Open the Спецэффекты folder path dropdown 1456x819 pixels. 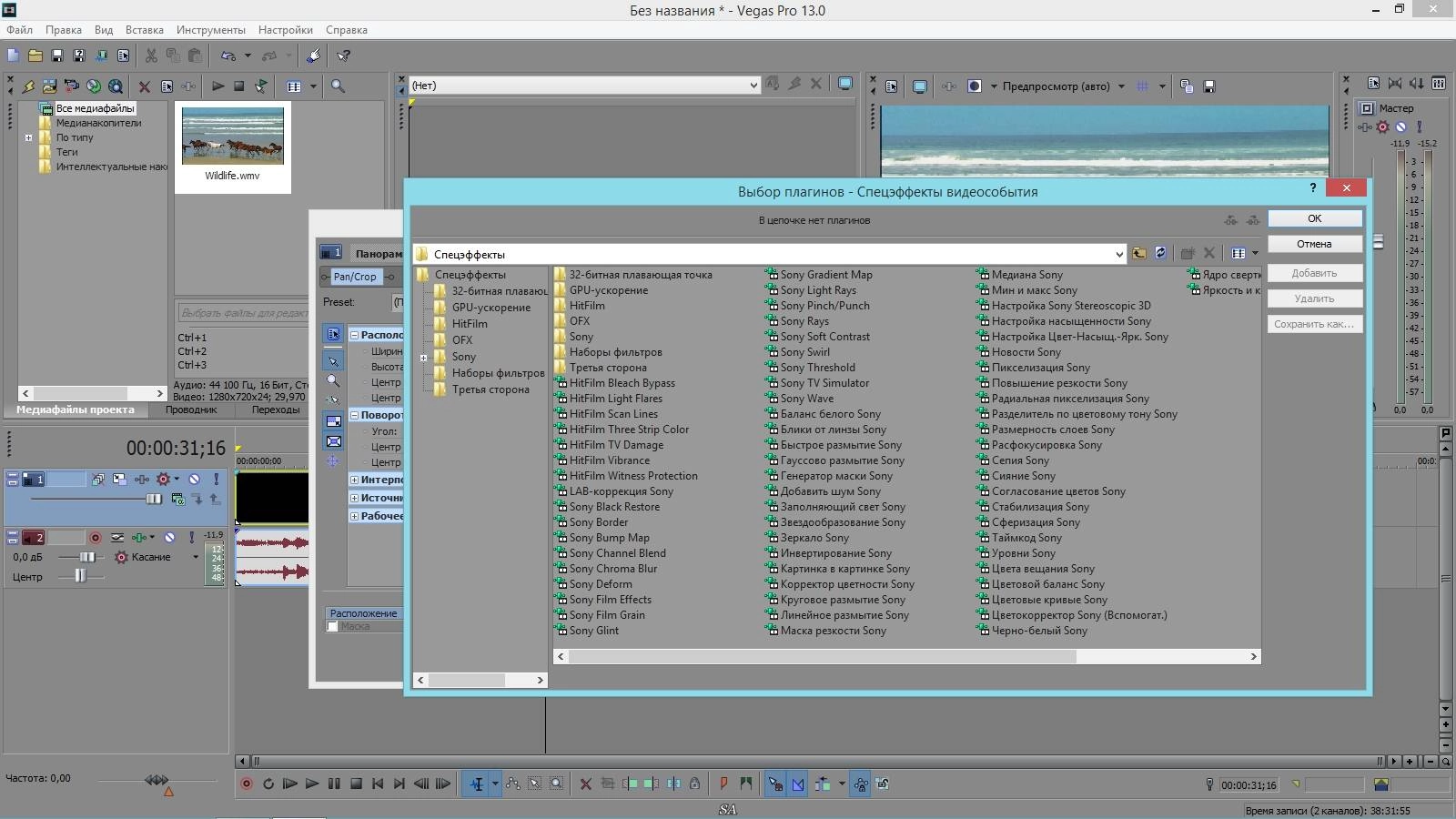click(x=1118, y=255)
